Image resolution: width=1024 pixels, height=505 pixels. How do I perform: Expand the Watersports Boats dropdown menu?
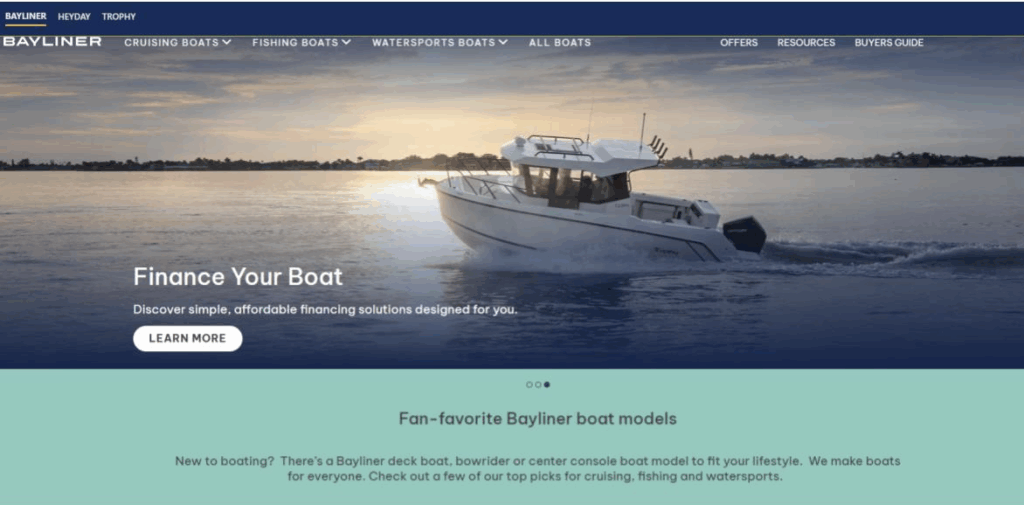(440, 42)
